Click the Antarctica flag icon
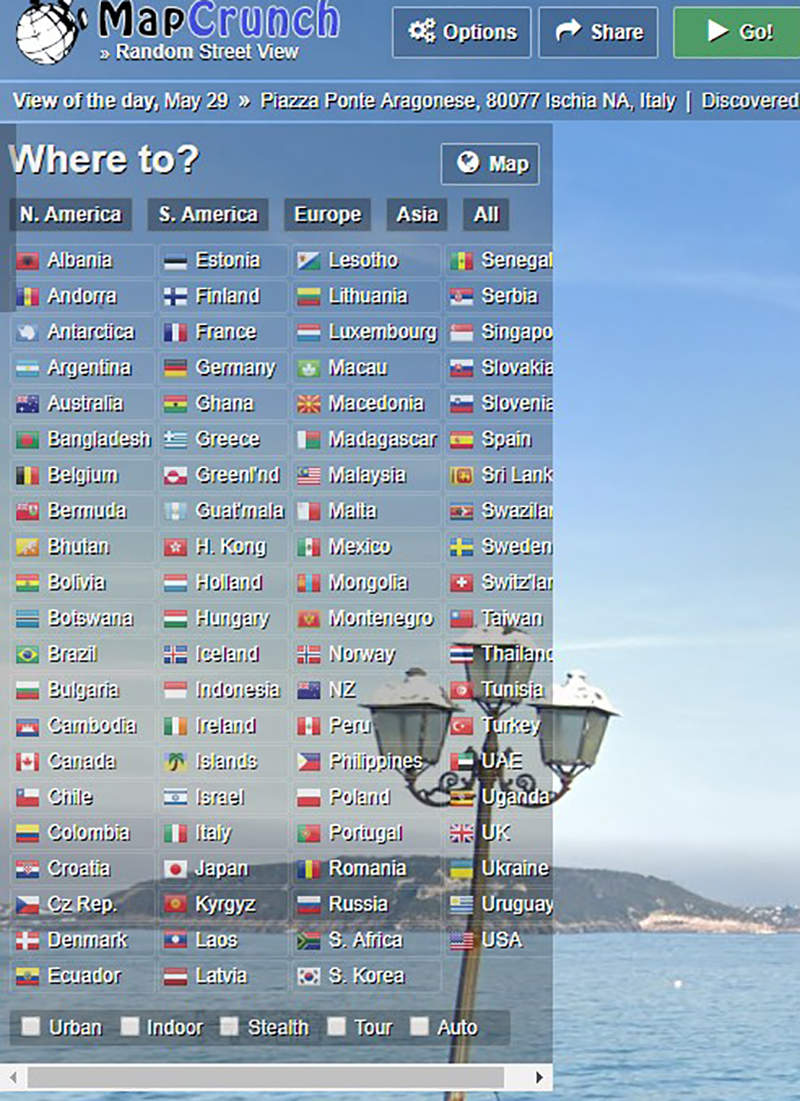Image resolution: width=800 pixels, height=1101 pixels. 28,332
